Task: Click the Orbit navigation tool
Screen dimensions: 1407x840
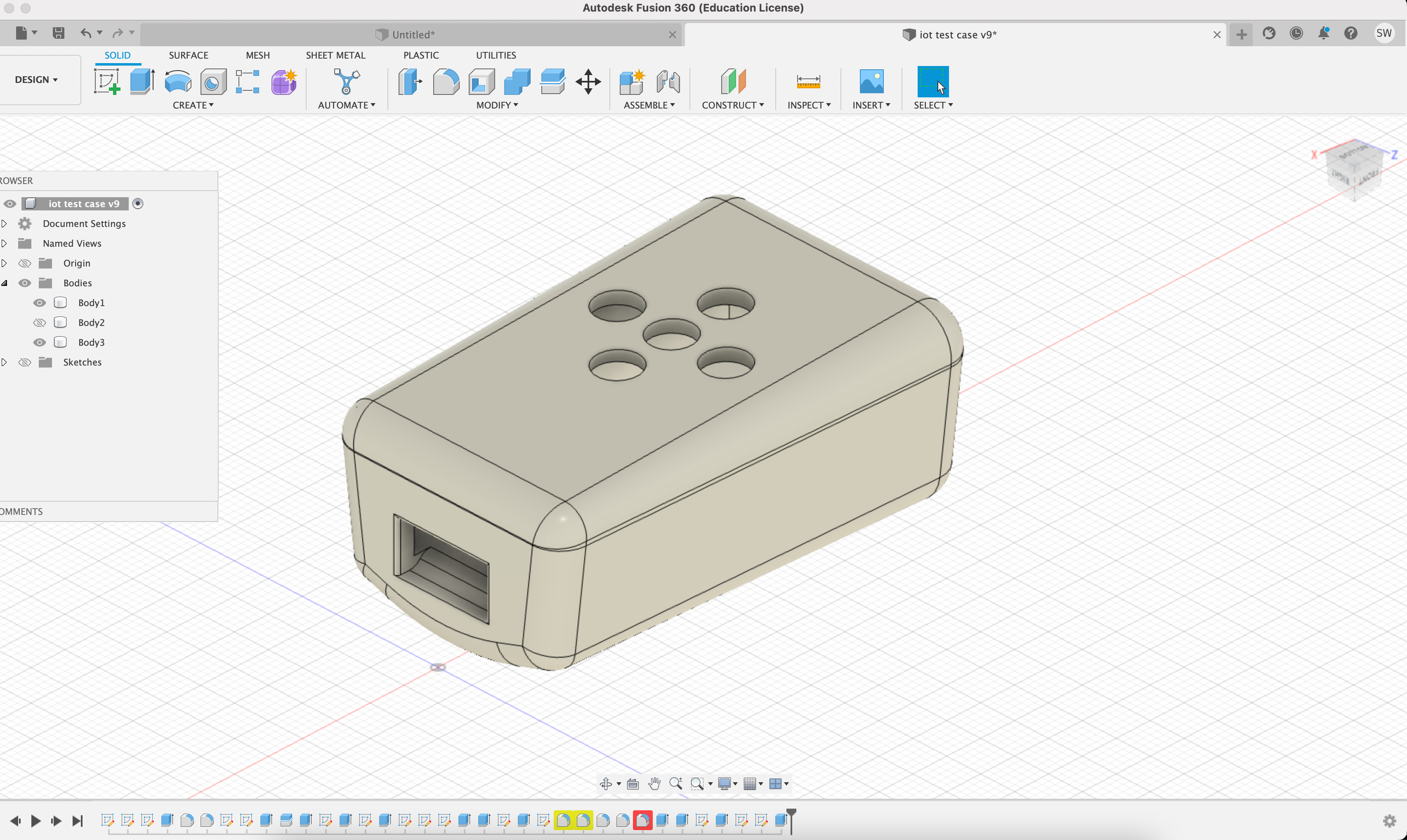Action: (x=606, y=783)
